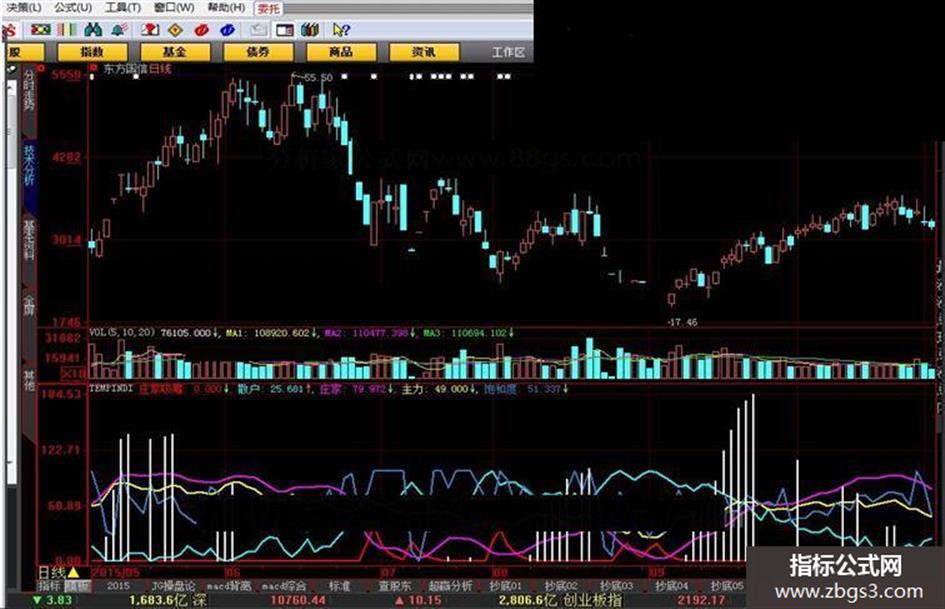
Task: Click the 17.46 low price marker
Action: pyautogui.click(x=682, y=322)
